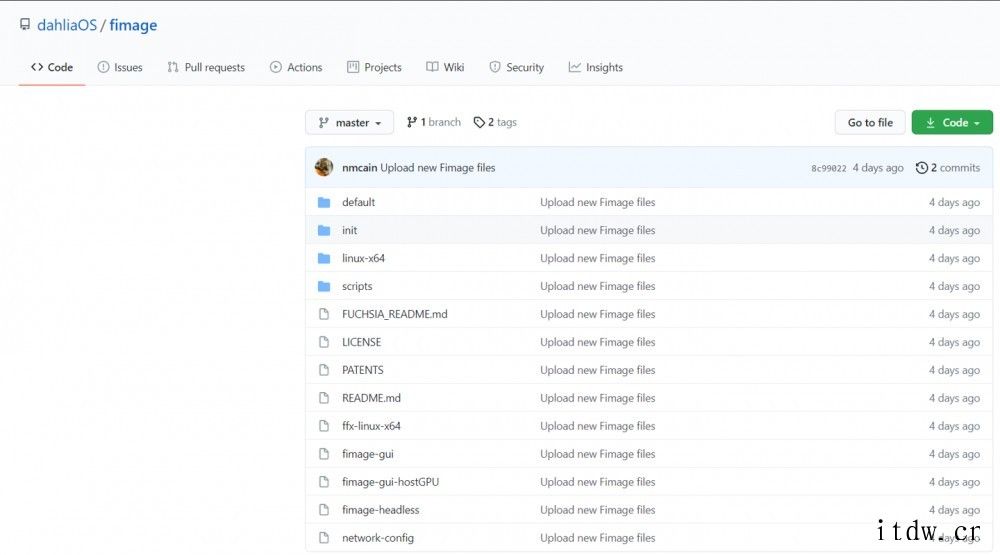The height and width of the screenshot is (555, 1000).
Task: Switch to the Projects tab
Action: (374, 67)
